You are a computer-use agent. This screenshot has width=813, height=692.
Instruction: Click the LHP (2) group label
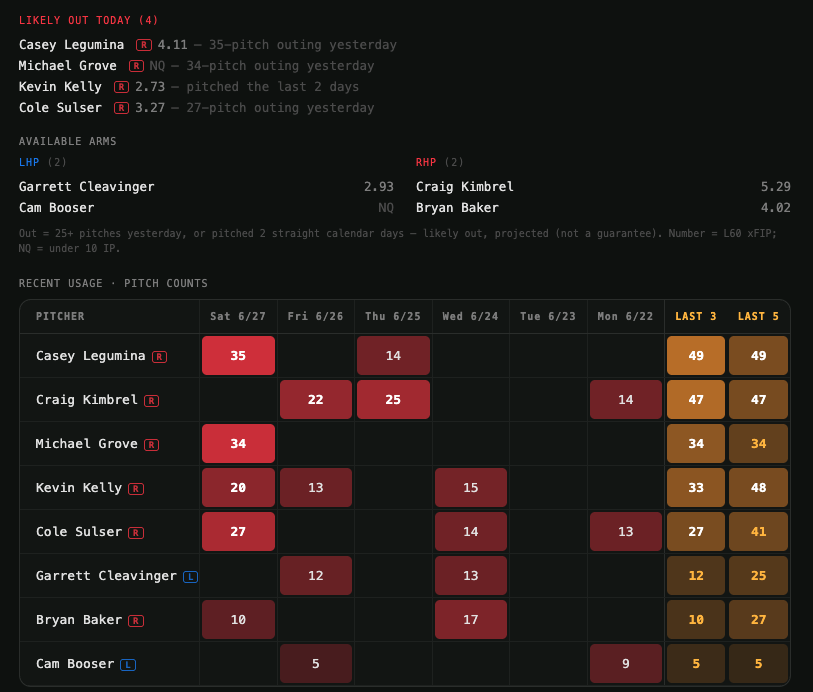[x=43, y=162]
